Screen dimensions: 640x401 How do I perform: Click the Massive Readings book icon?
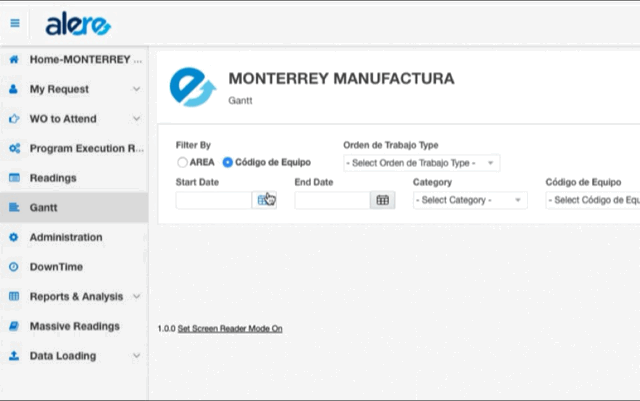point(14,326)
